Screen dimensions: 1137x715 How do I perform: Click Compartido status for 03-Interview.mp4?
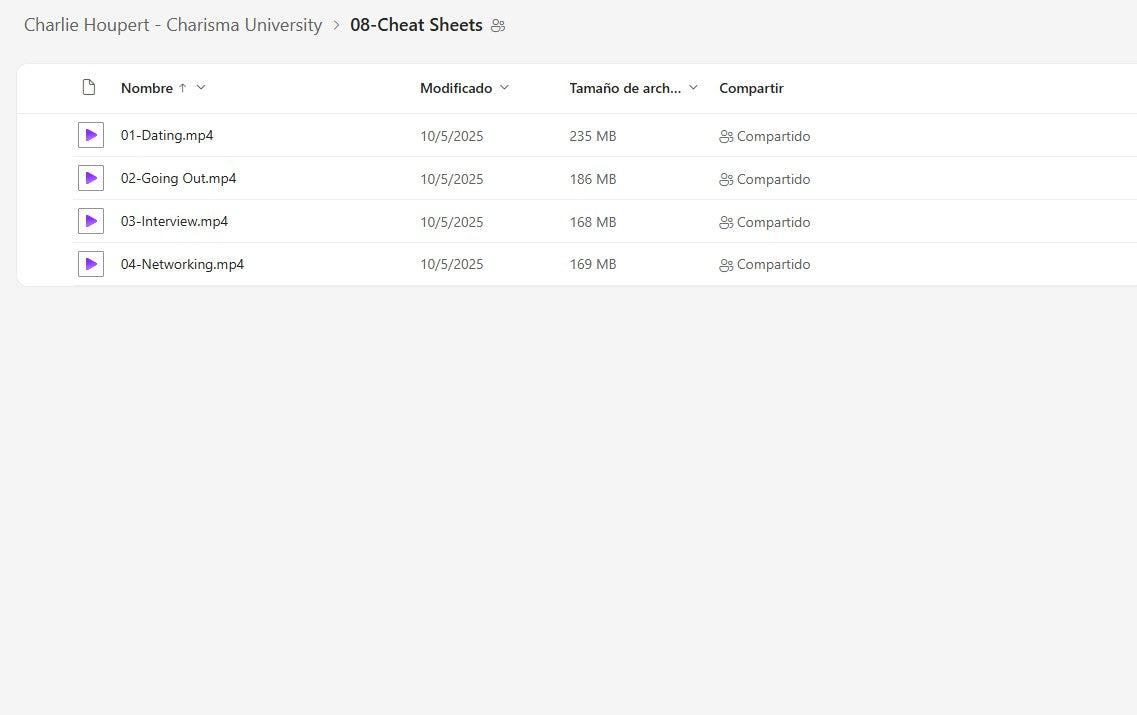pyautogui.click(x=773, y=222)
